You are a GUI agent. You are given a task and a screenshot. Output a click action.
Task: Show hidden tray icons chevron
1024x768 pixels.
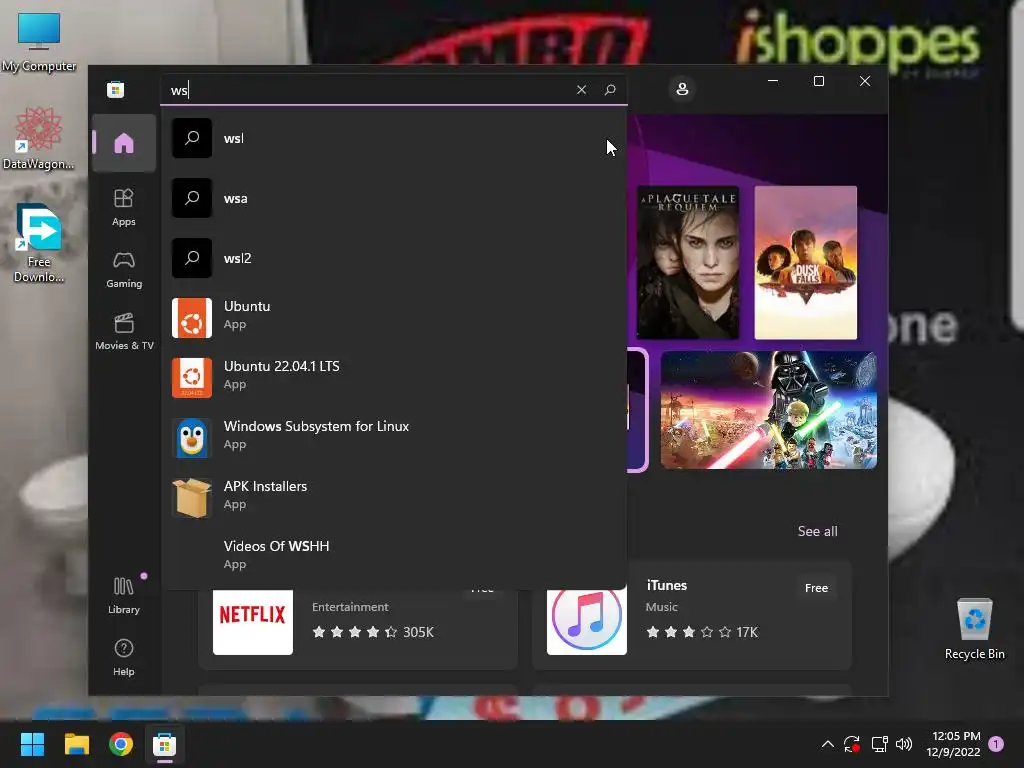[827, 744]
